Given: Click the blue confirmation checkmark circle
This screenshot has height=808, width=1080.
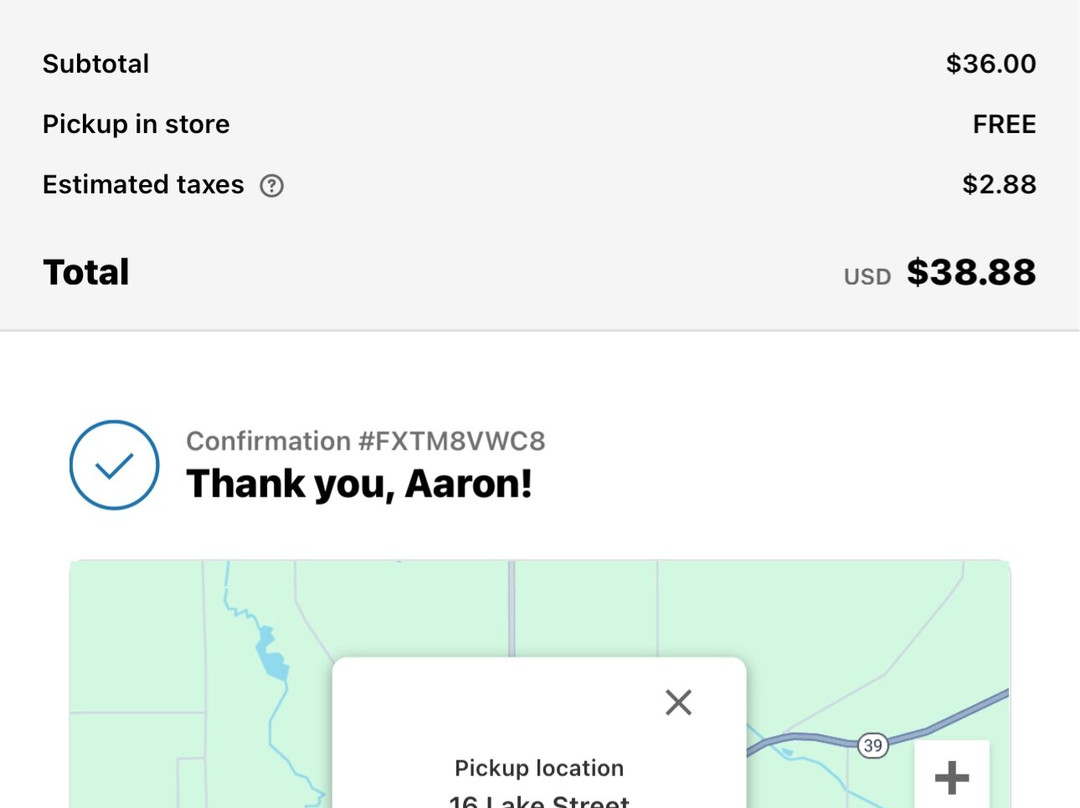Looking at the screenshot, I should 114,465.
